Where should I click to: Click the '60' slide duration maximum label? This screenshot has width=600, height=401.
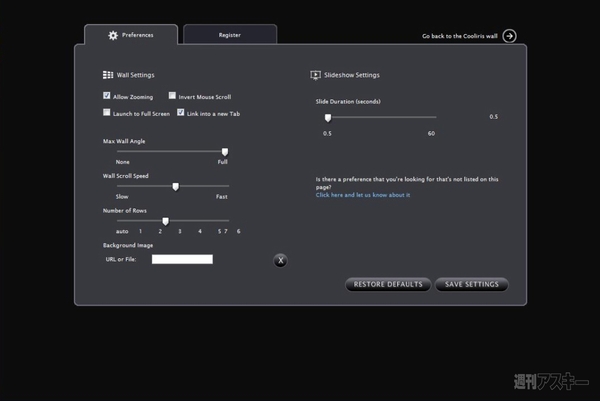tap(431, 134)
